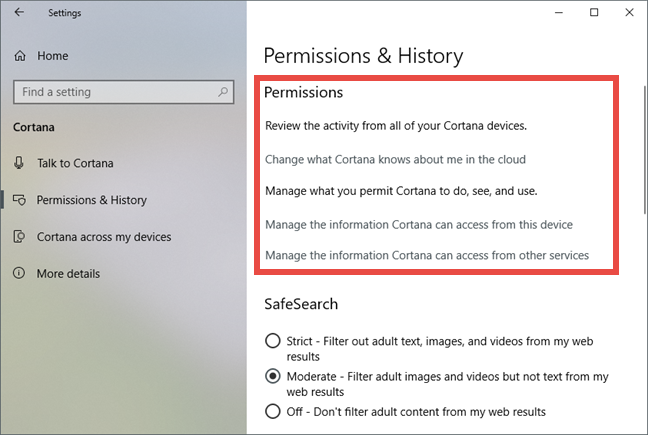Click the More details info icon

(x=19, y=273)
